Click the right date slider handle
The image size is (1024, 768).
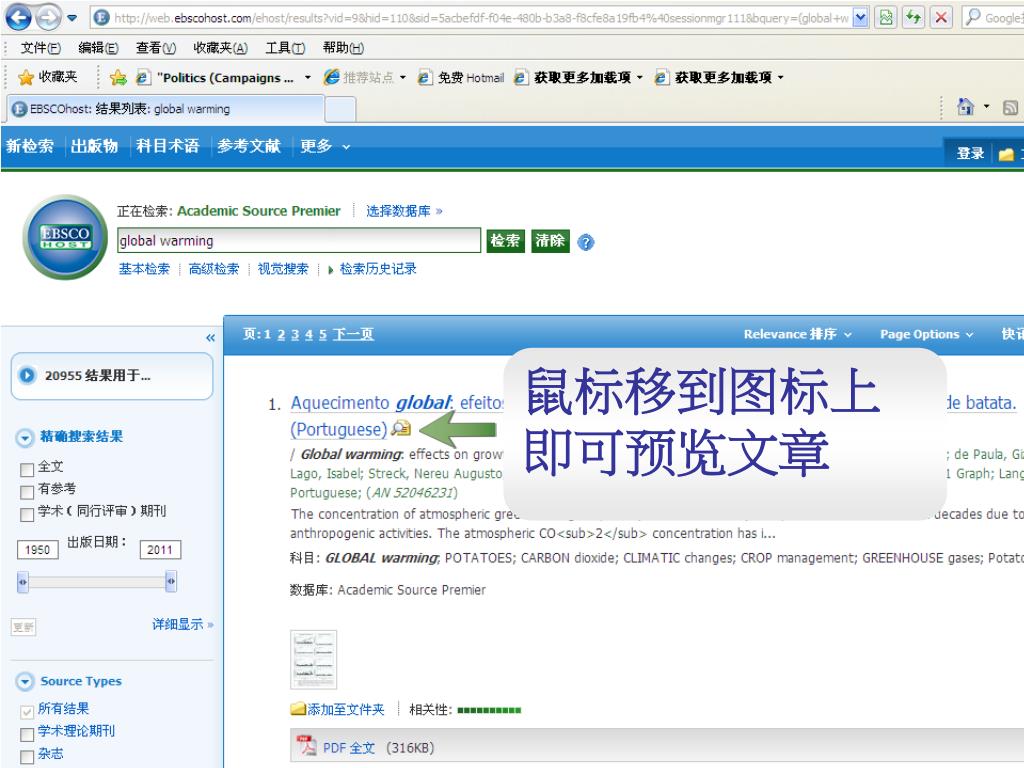coord(171,581)
